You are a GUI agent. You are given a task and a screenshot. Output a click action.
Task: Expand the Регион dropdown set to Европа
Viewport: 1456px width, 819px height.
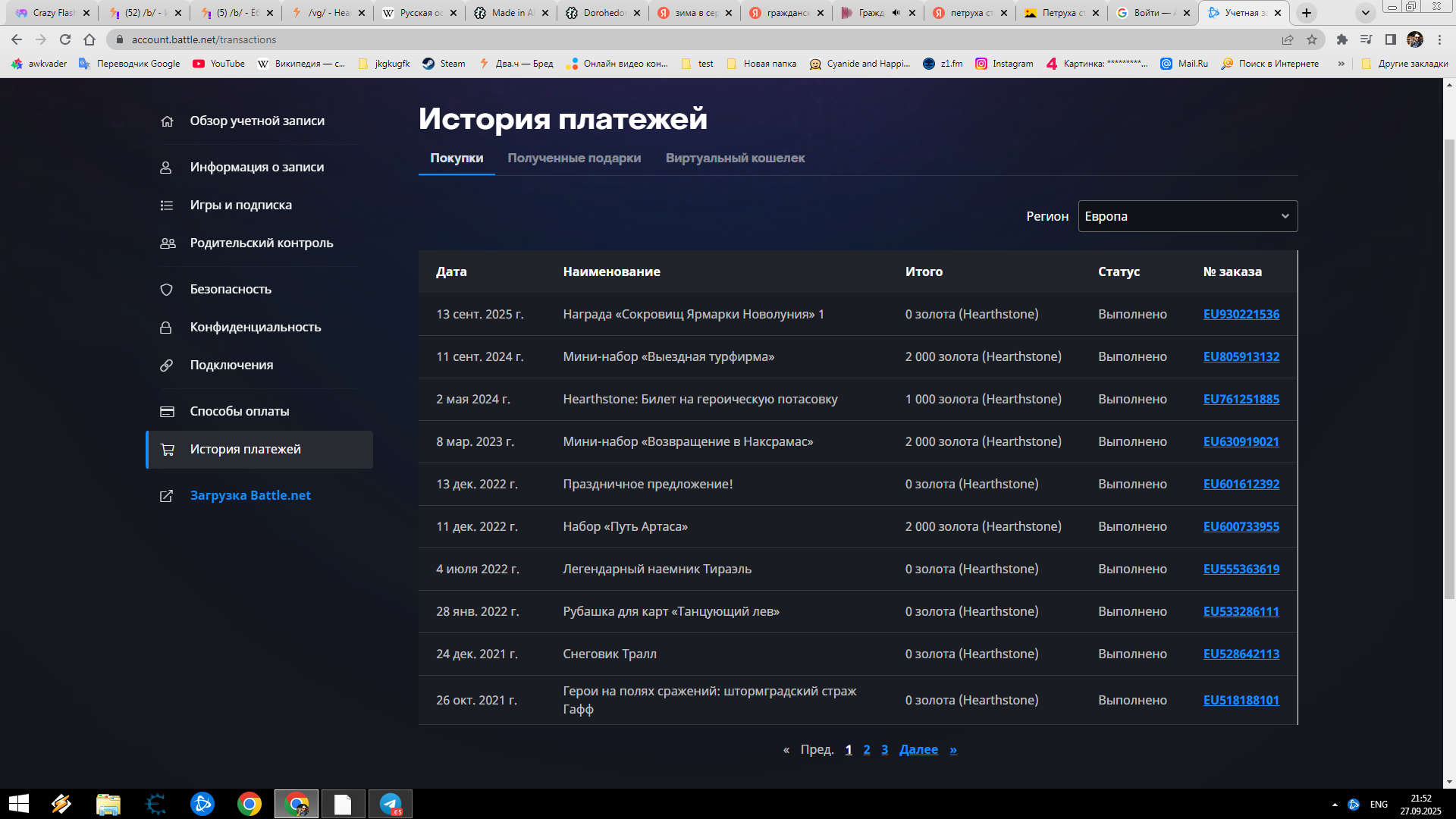[1187, 216]
